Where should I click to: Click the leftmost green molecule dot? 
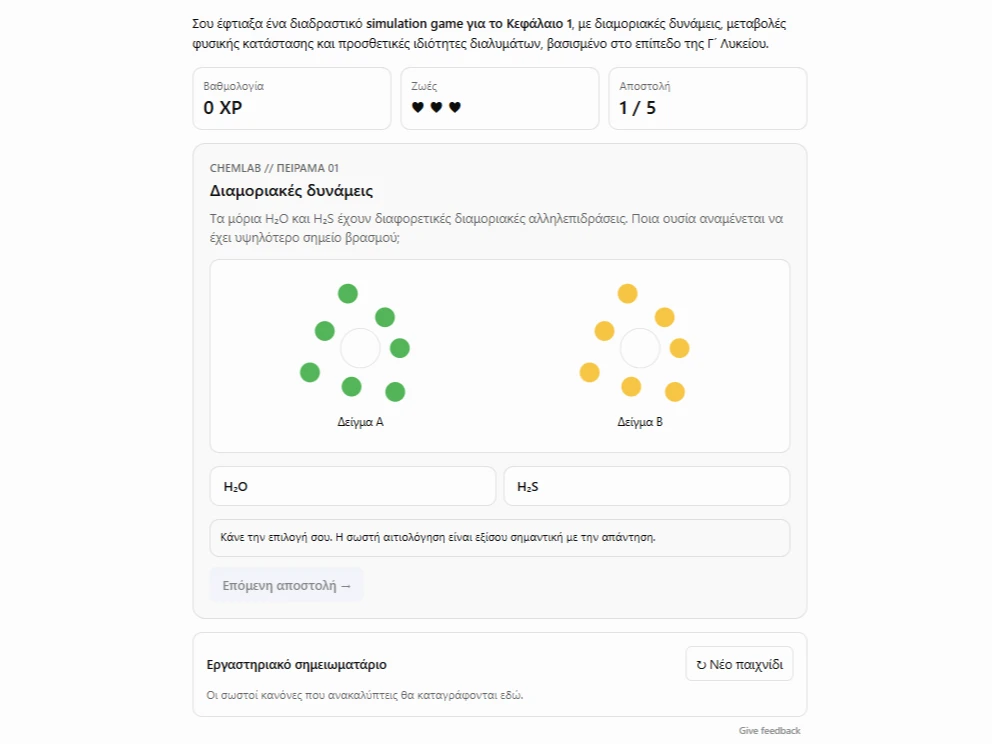[309, 372]
